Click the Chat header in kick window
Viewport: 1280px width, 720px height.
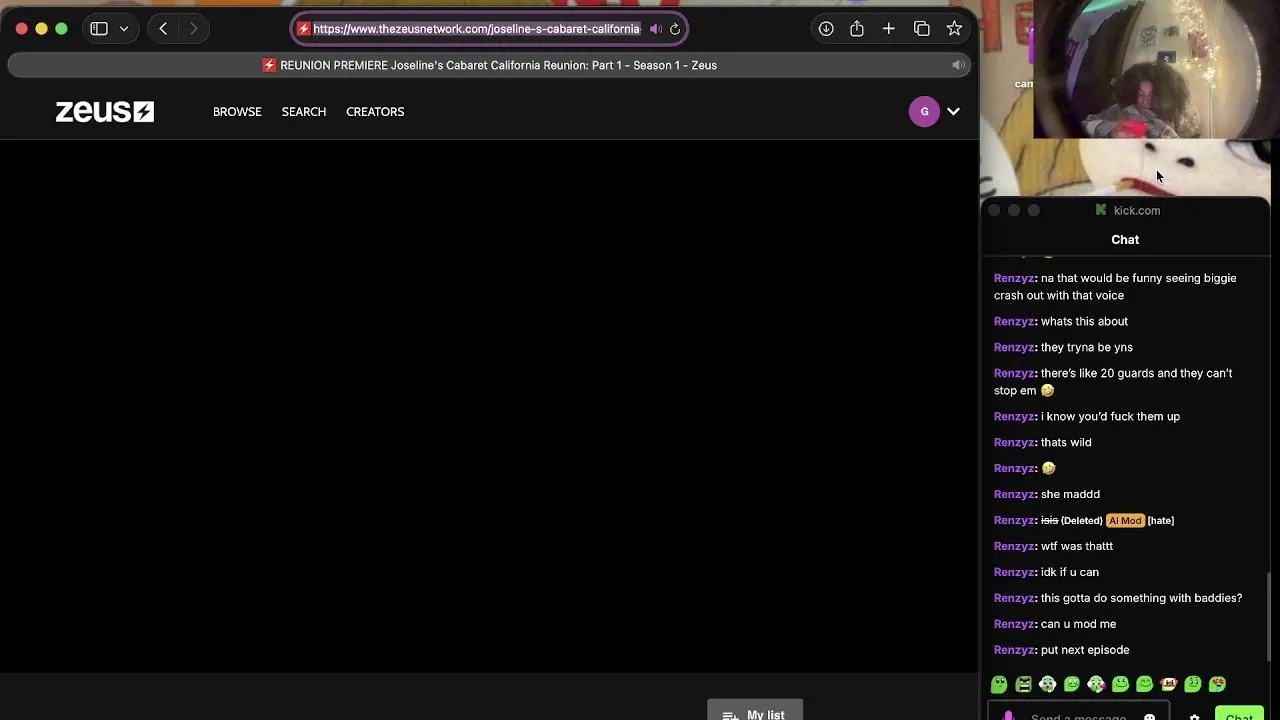[1125, 240]
